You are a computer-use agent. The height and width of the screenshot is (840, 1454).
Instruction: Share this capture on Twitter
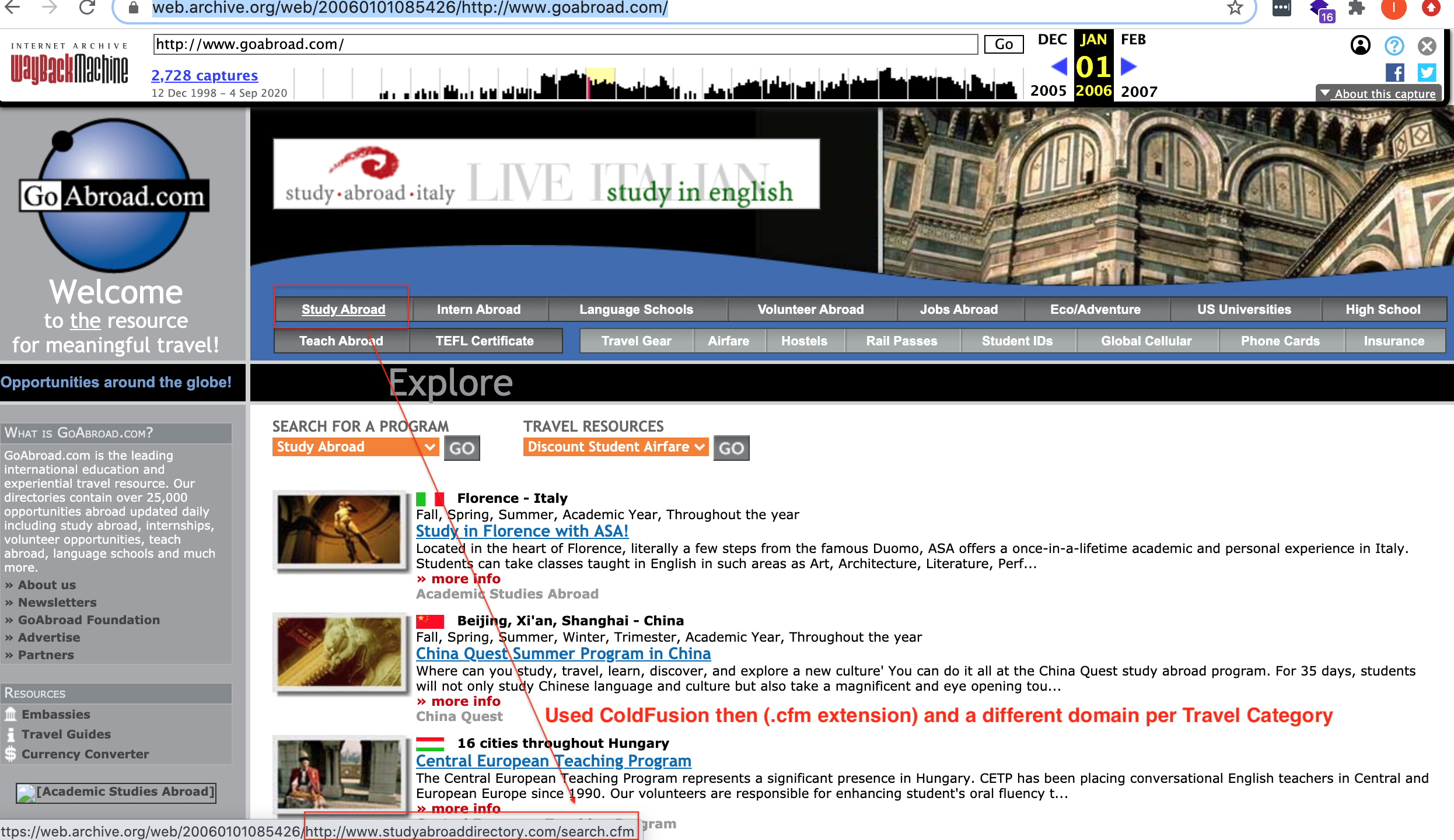[x=1427, y=72]
